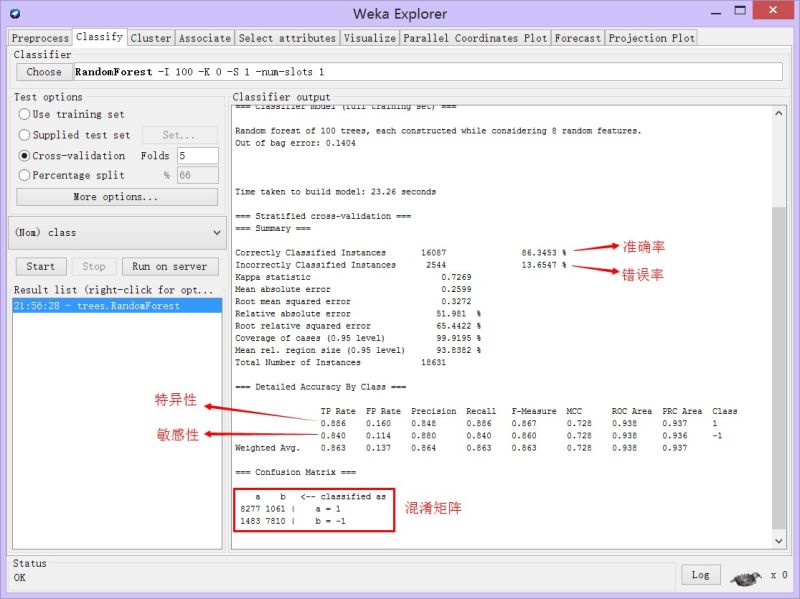
Task: Click Set to supply a test set
Action: (179, 134)
